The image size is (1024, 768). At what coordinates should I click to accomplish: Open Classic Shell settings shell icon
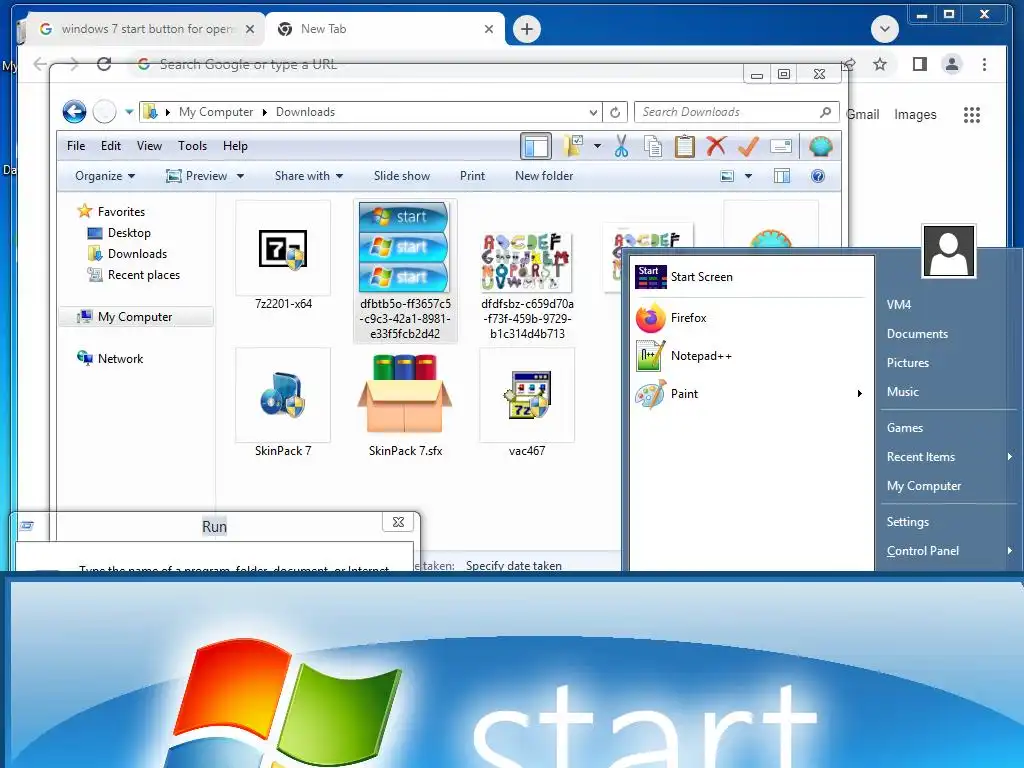coord(820,146)
